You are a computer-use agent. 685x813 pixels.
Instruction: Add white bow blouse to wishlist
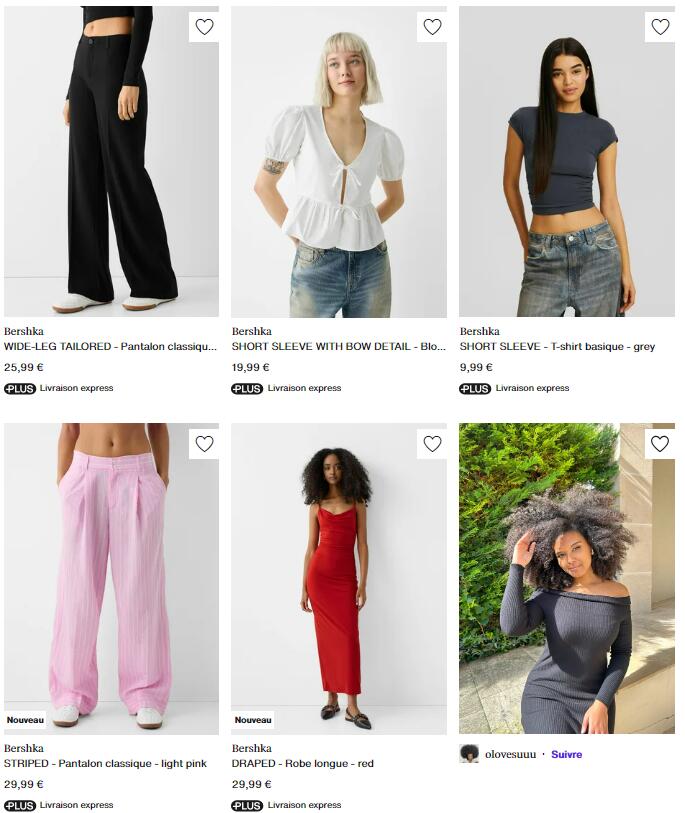coord(432,26)
